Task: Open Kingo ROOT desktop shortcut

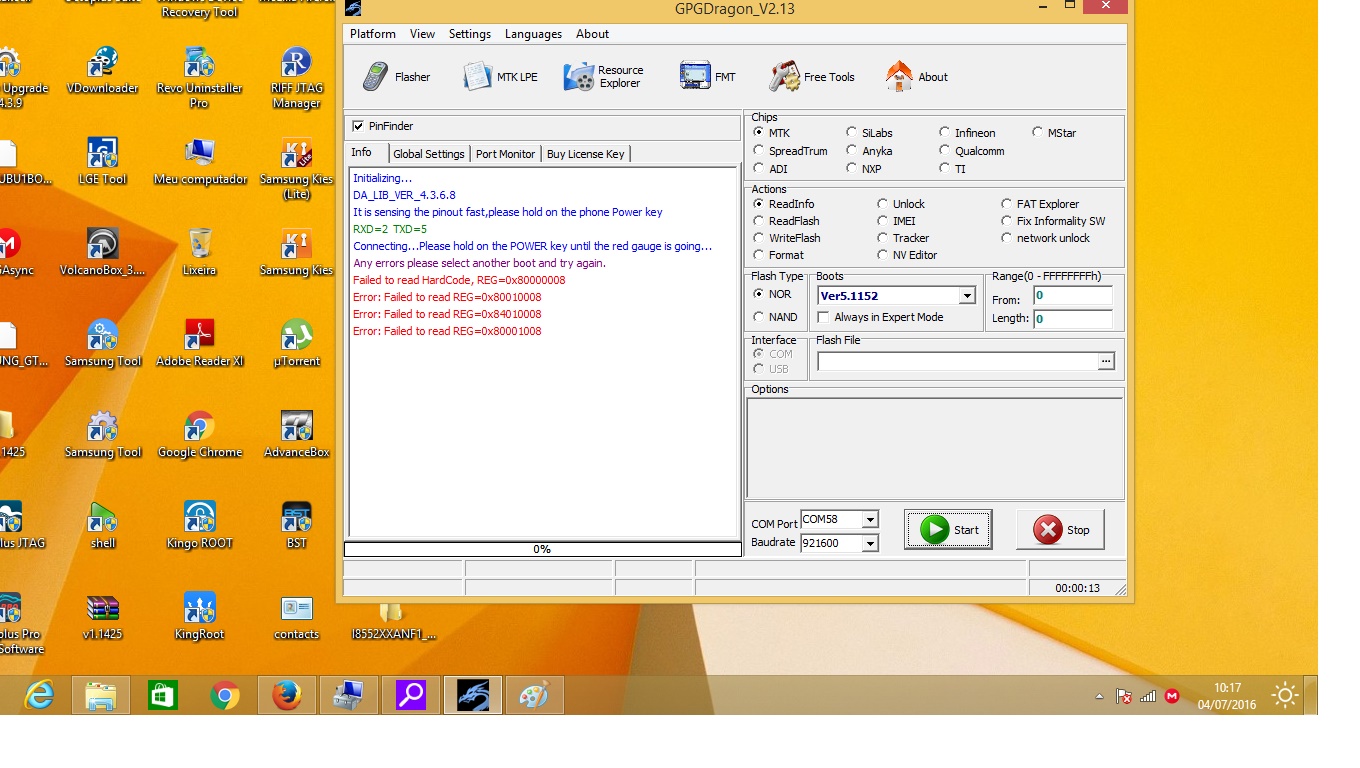Action: click(x=200, y=525)
